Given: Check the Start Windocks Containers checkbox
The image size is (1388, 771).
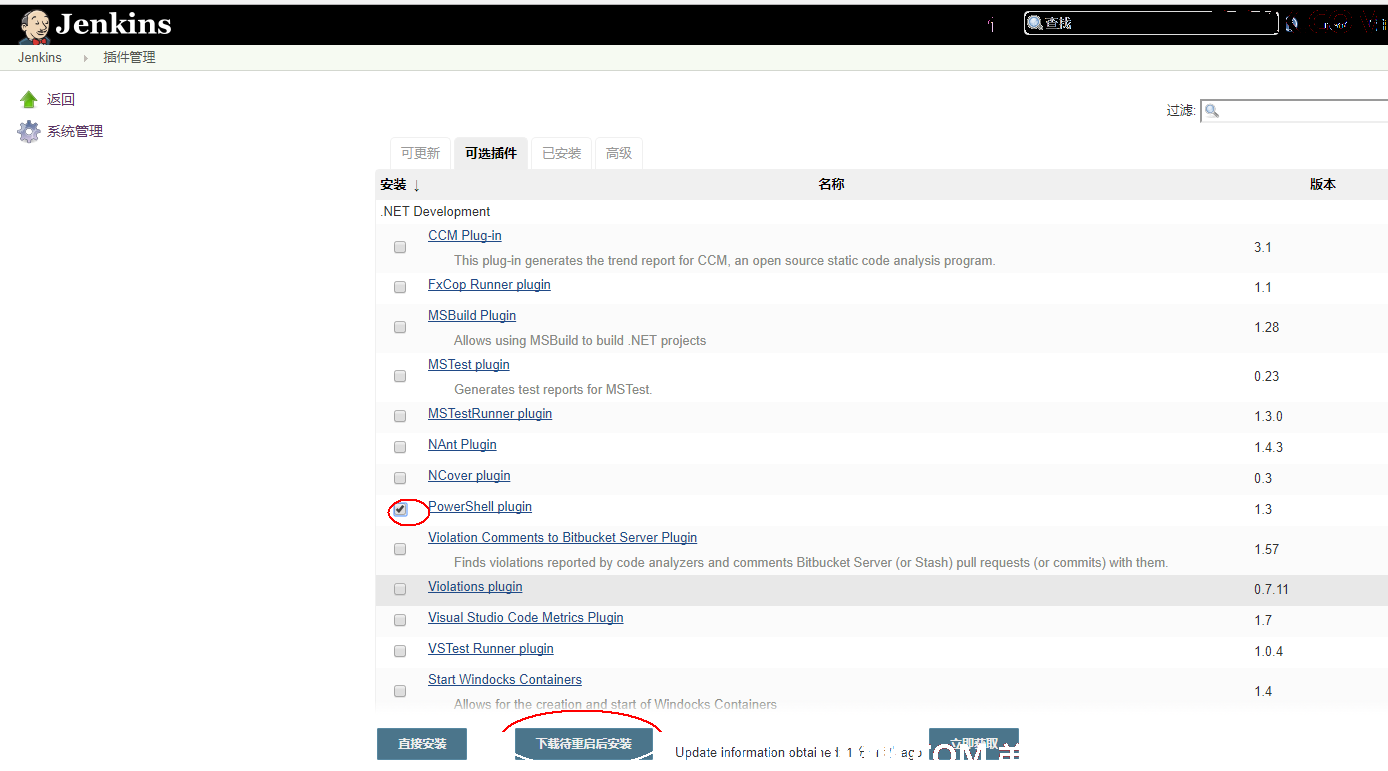Looking at the screenshot, I should pyautogui.click(x=400, y=691).
